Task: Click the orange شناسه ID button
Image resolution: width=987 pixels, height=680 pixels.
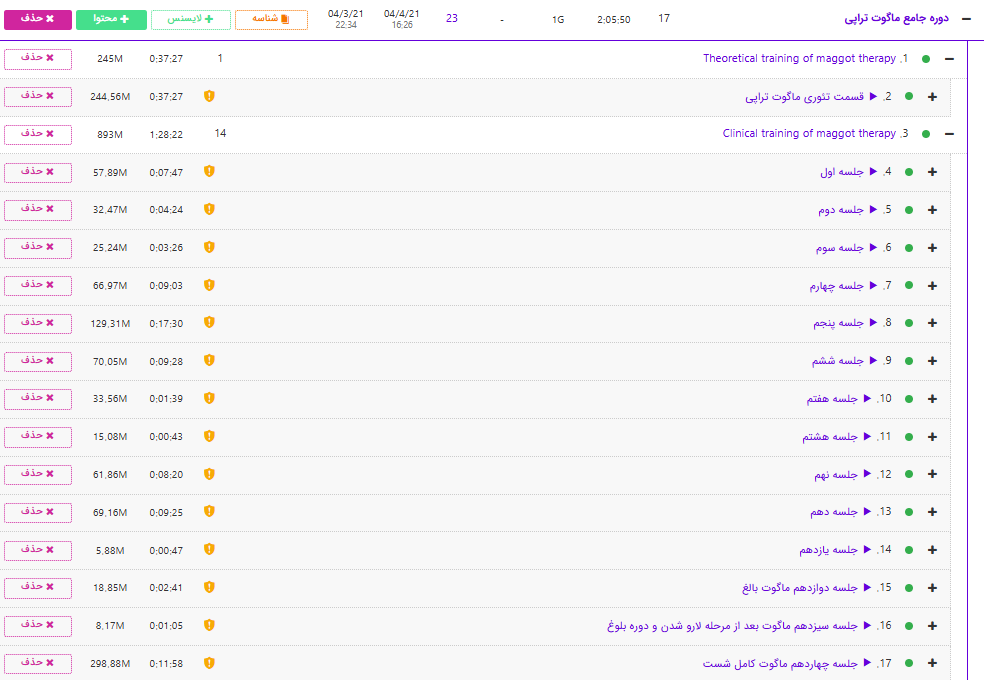Action: [x=271, y=19]
